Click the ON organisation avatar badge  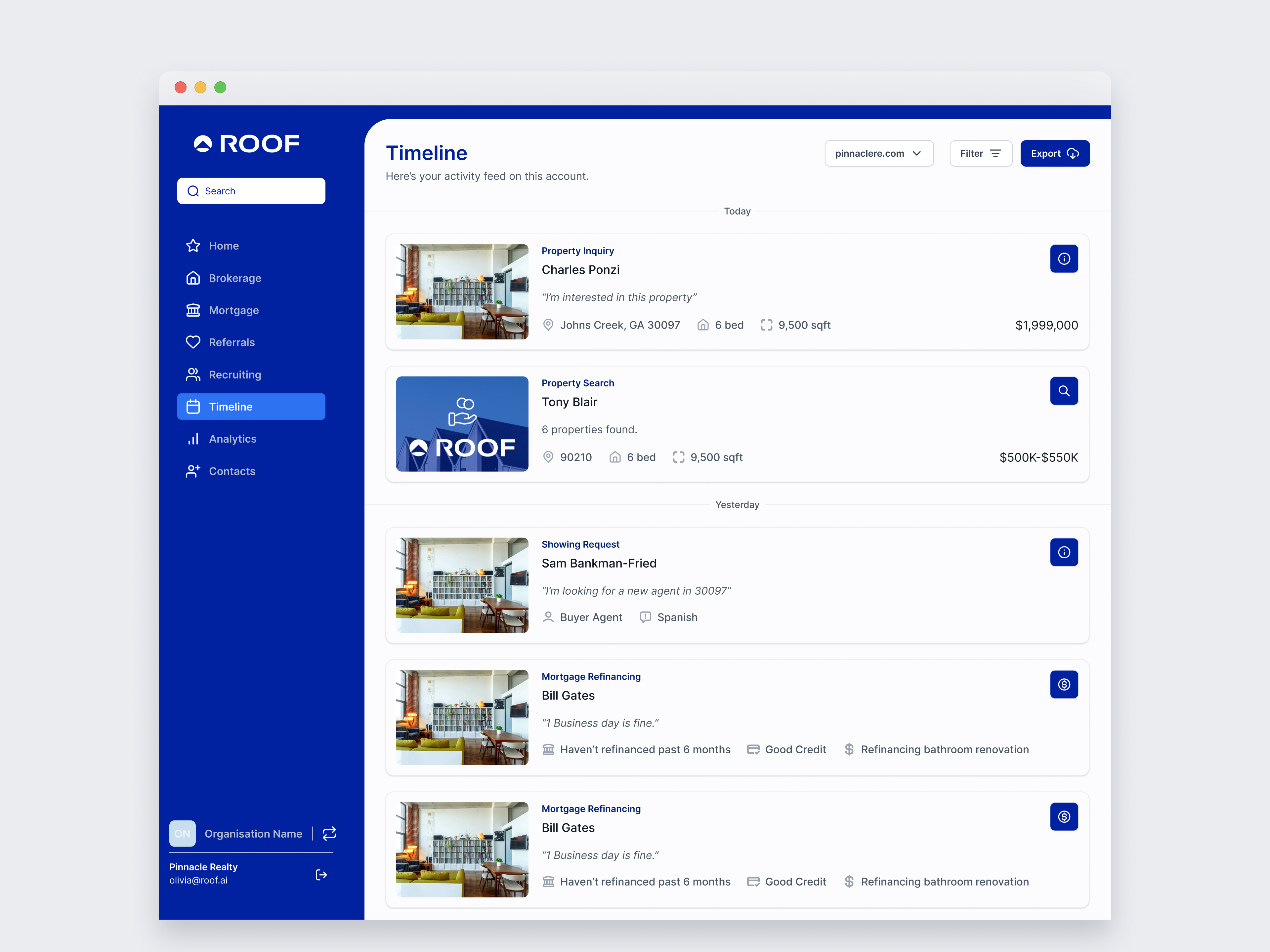coord(183,833)
